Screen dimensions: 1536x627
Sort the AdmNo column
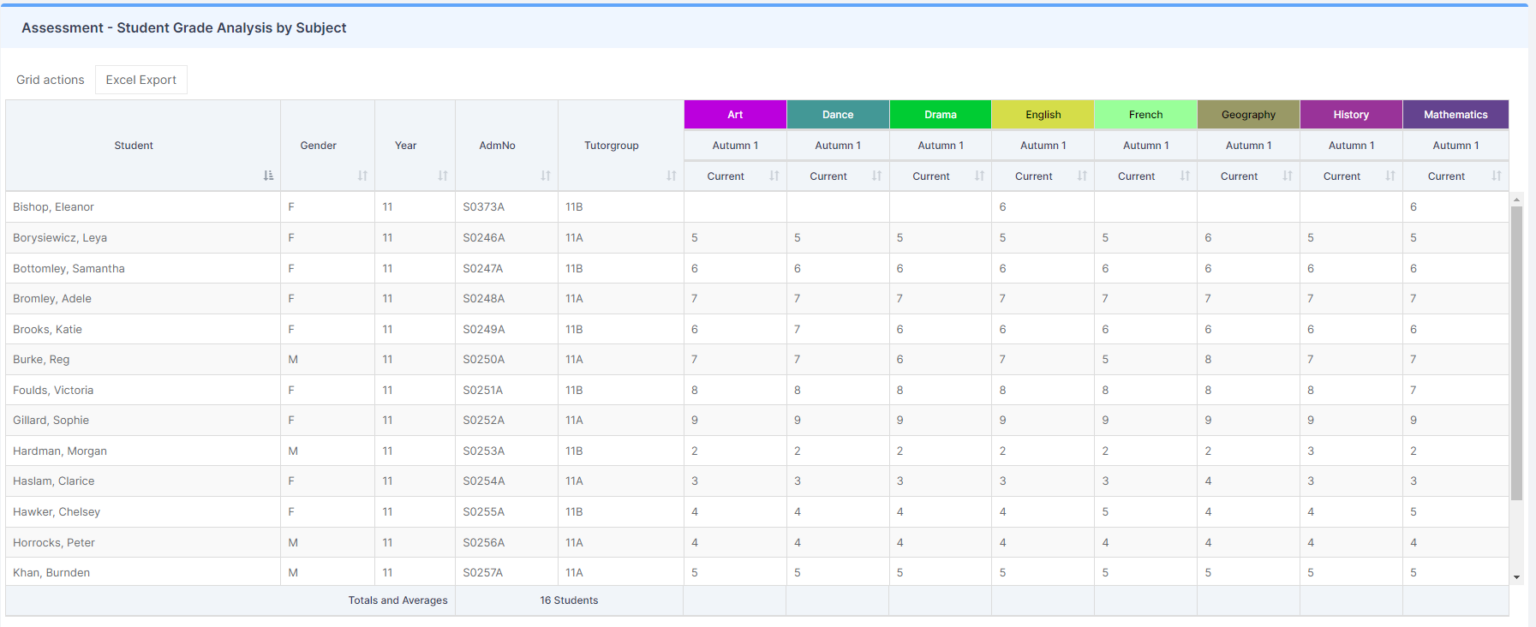click(x=544, y=175)
